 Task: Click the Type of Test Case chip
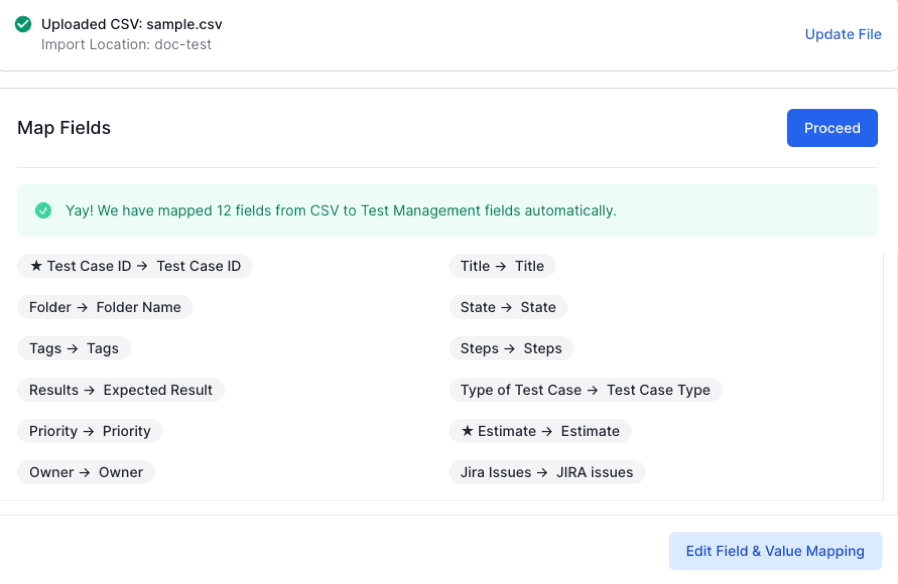tap(585, 390)
